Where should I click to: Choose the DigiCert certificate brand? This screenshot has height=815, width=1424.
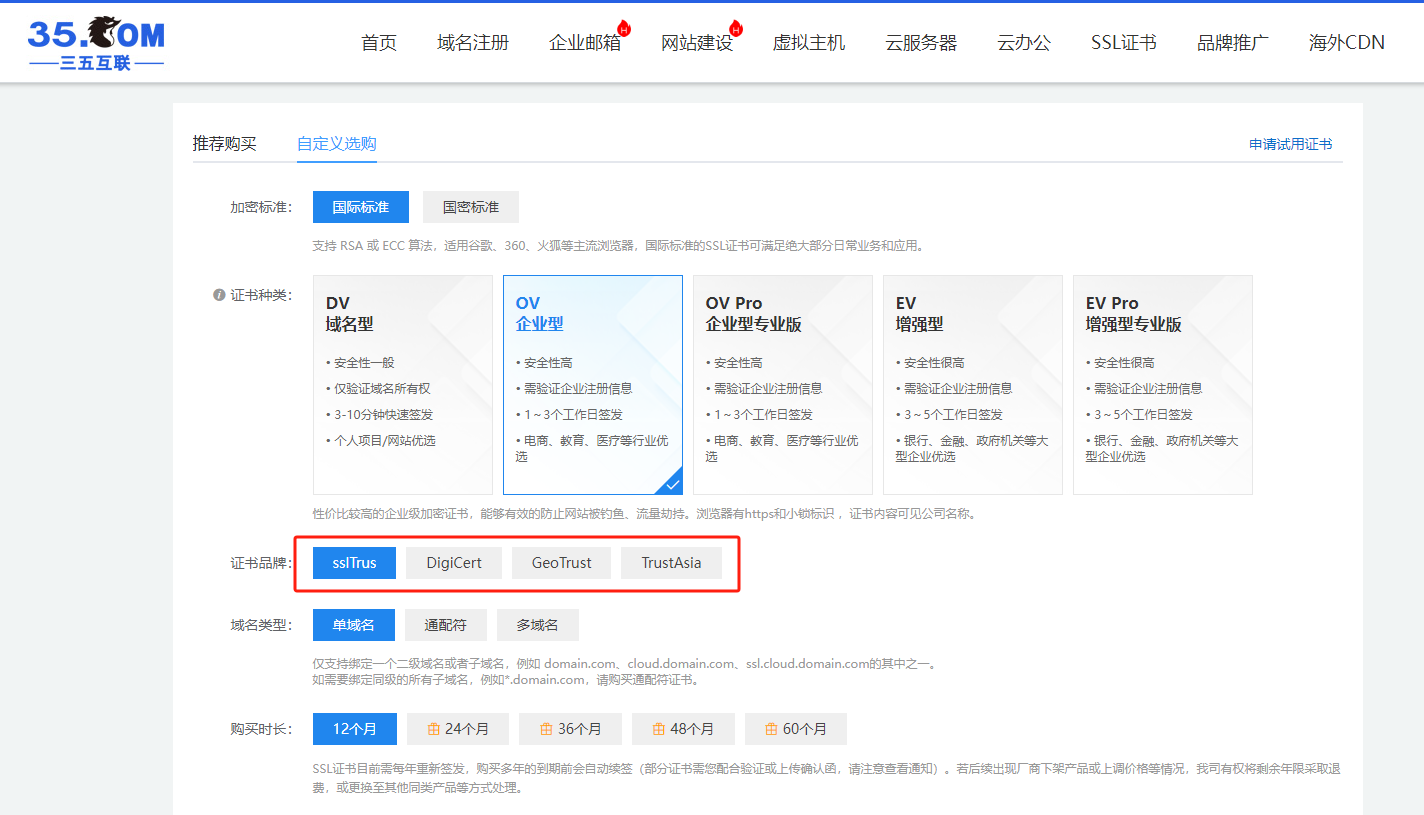[454, 563]
